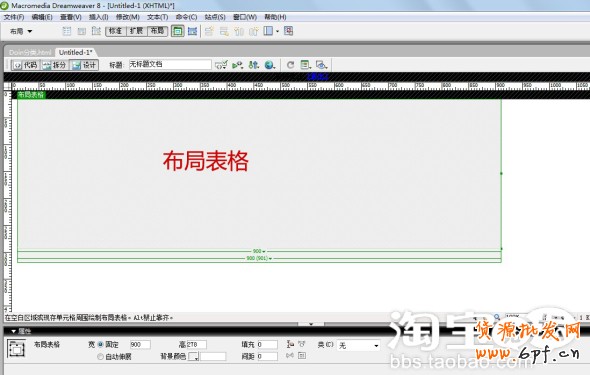The width and height of the screenshot is (590, 375).
Task: Switch to the Untitled-1 document tab
Action: (76, 52)
